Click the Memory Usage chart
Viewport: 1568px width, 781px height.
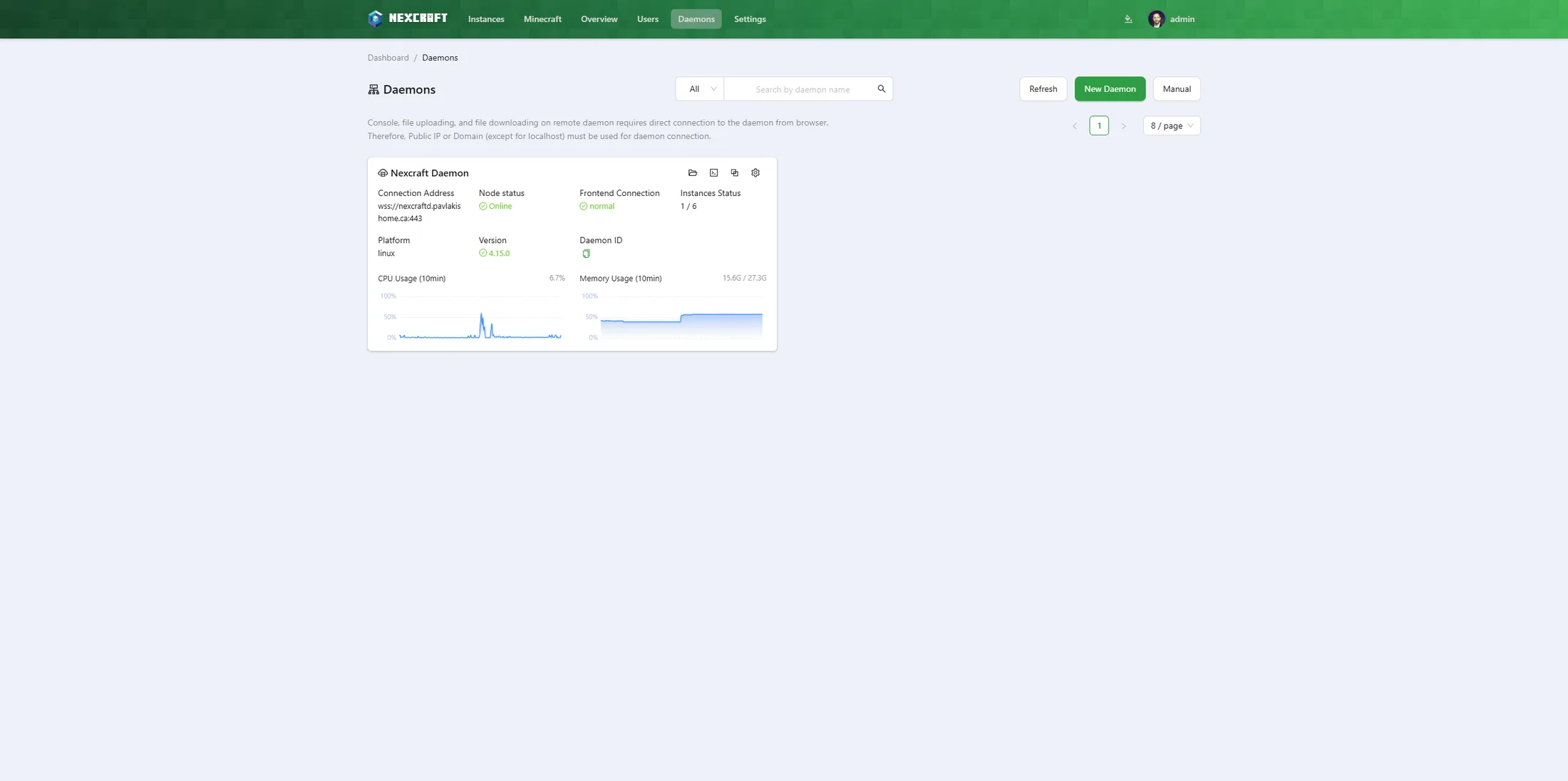click(x=673, y=316)
